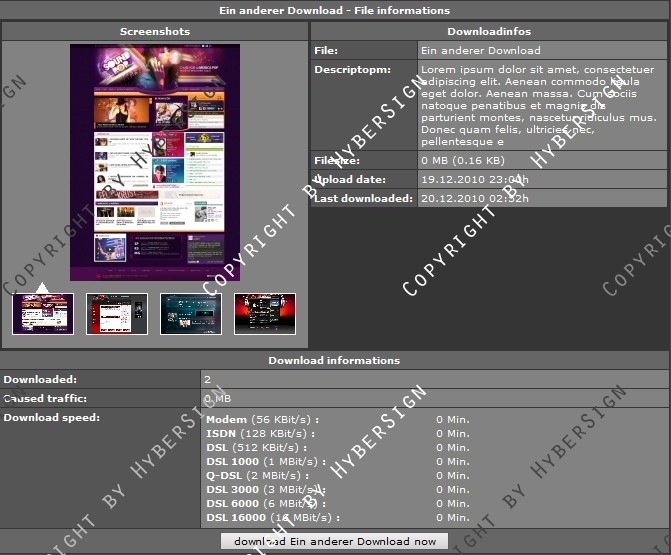
Task: Click the file name value Ein anderer Download
Action: point(481,50)
